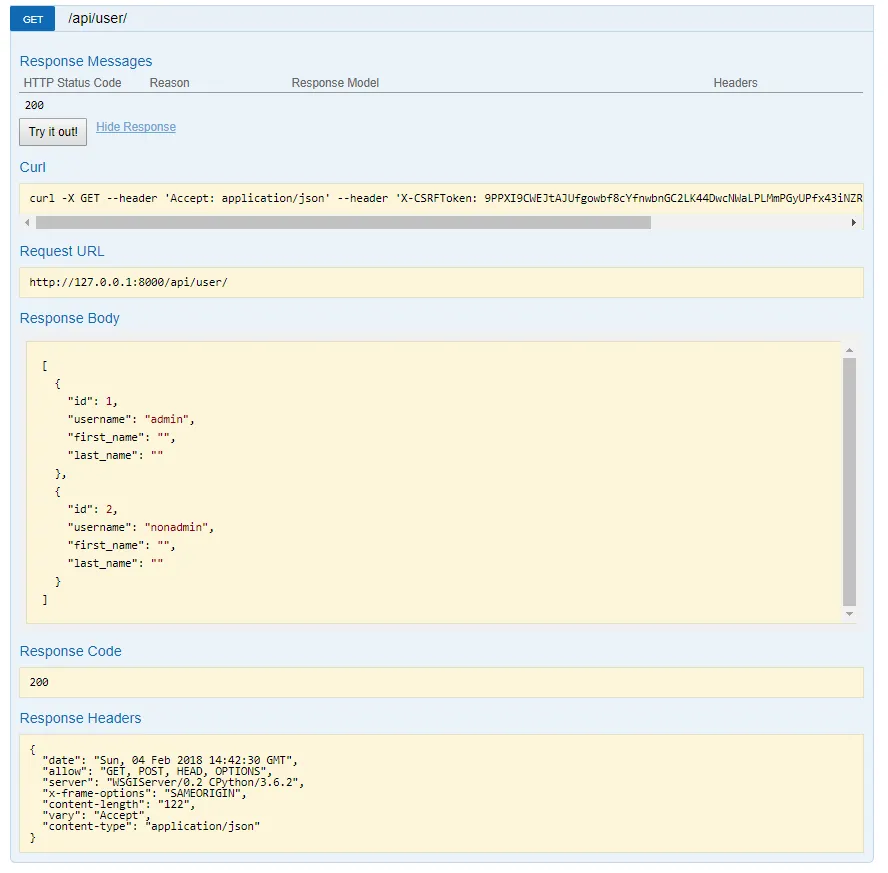The image size is (888, 873).
Task: Click the "allow": "GET, POST, HEAD, OPTIONS" line
Action: pyautogui.click(x=157, y=771)
